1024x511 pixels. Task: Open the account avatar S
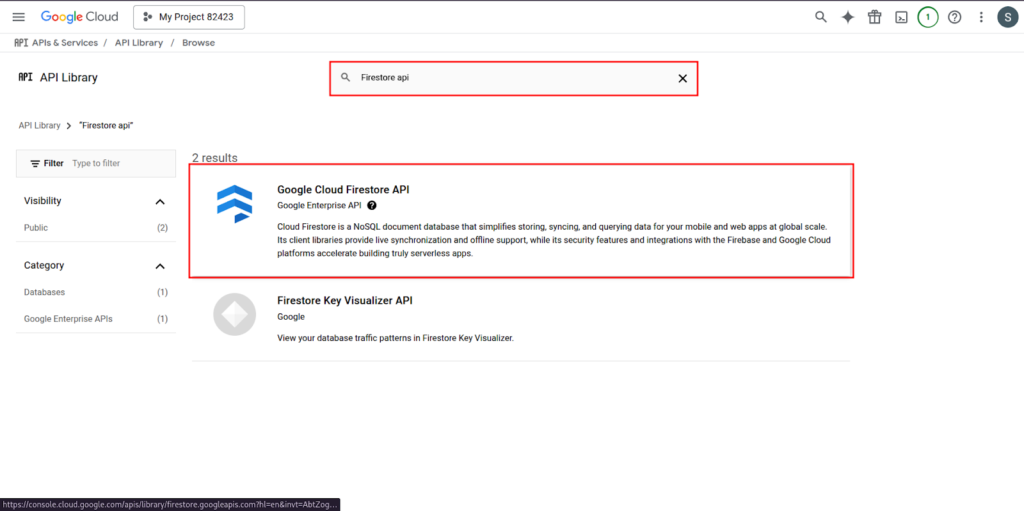pyautogui.click(x=1008, y=17)
